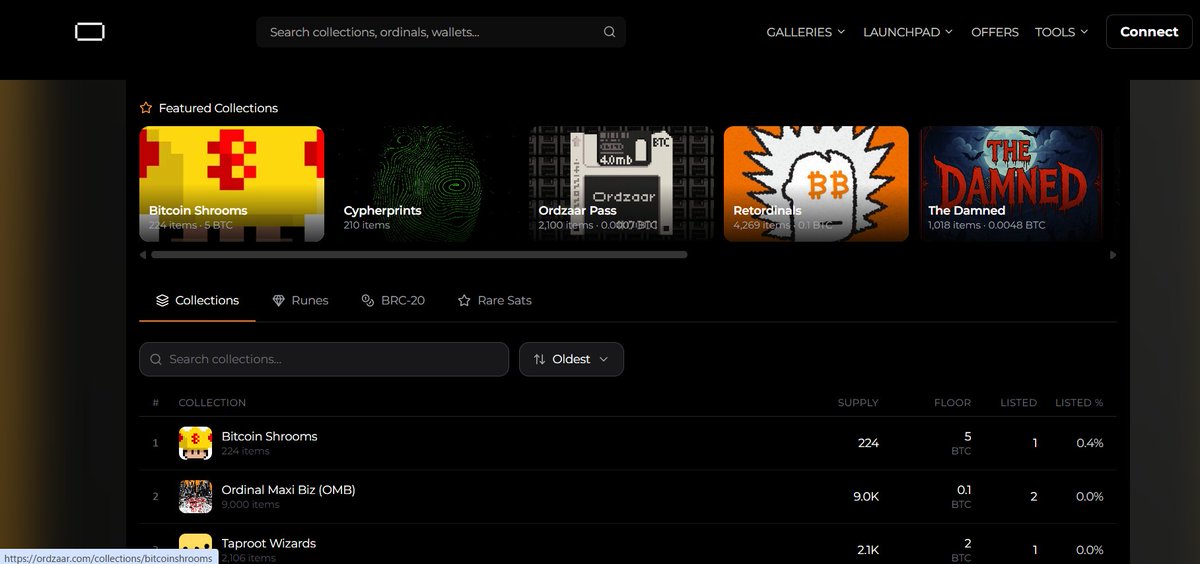Click the Rare Sats tab star icon
Screen dimensions: 1200x564
click(x=464, y=300)
